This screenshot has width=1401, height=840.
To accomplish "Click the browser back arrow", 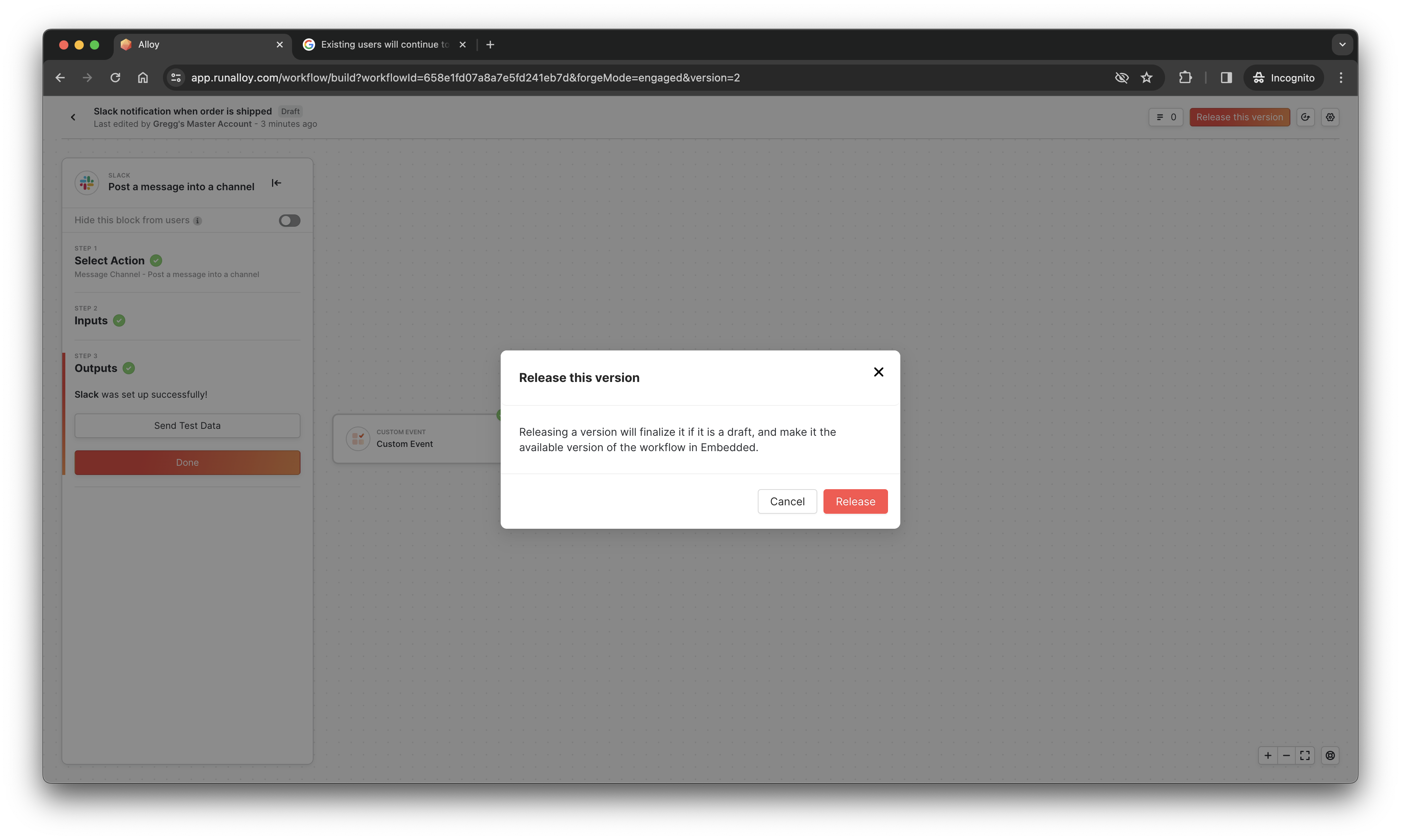I will [x=60, y=78].
